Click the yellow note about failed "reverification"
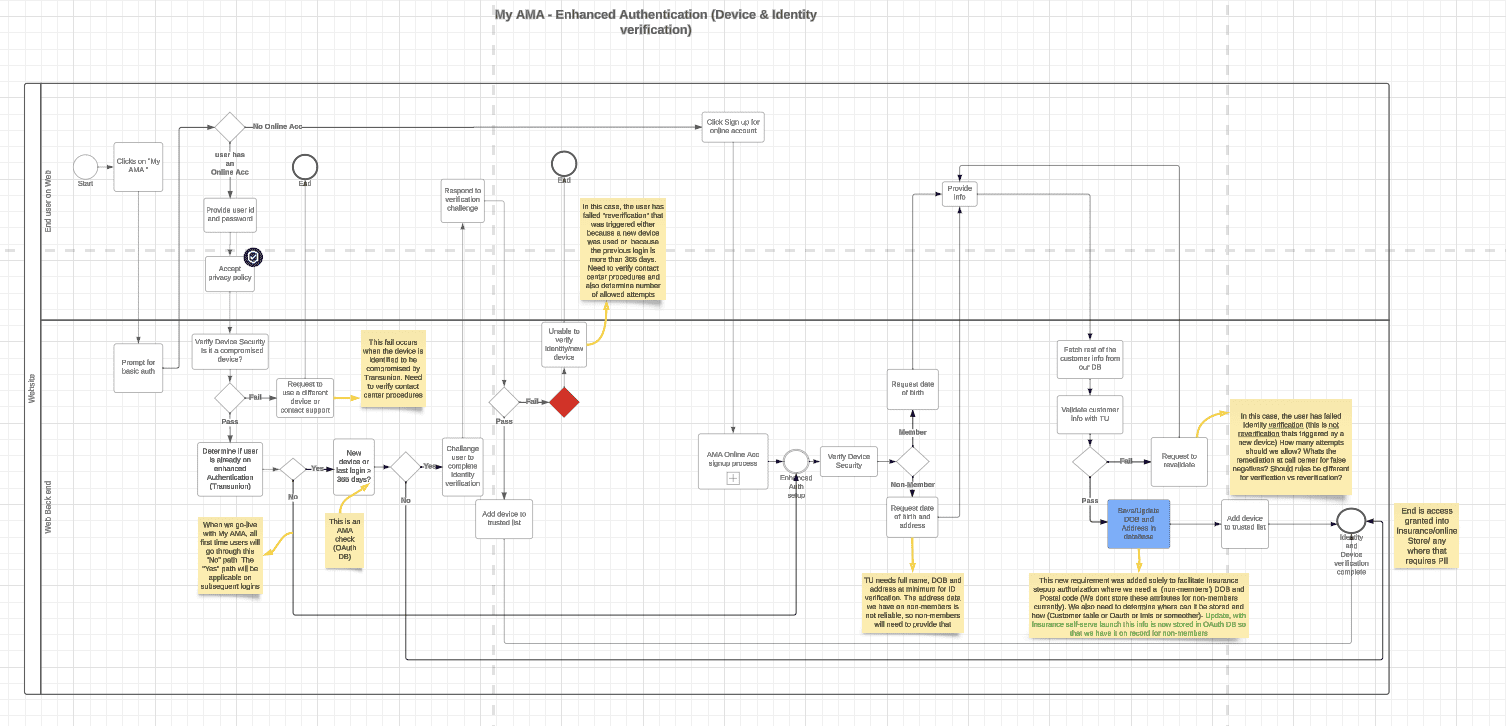 625,251
